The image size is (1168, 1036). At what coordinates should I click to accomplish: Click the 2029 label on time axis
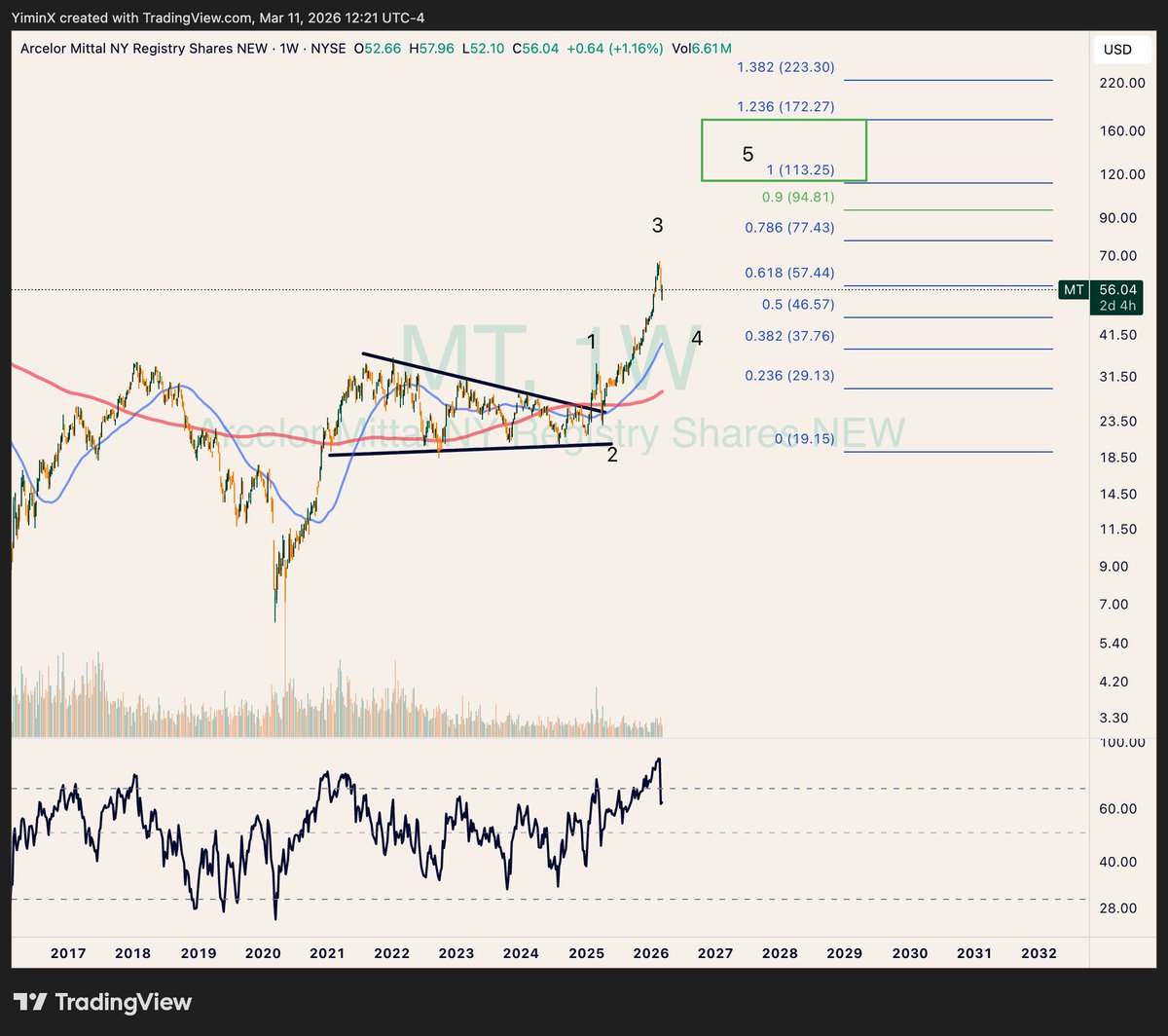[844, 953]
